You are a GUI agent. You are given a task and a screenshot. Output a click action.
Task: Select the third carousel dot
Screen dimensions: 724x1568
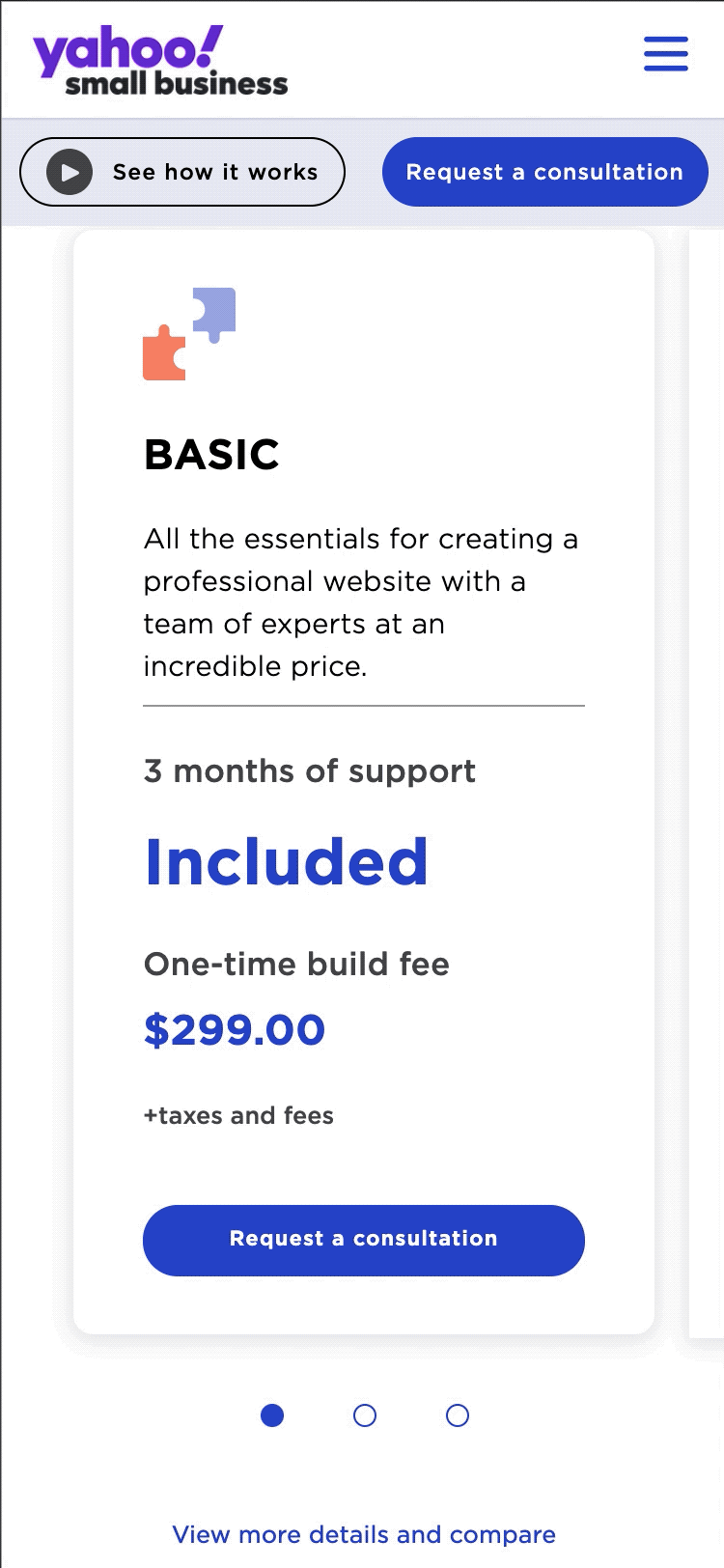tap(456, 1415)
